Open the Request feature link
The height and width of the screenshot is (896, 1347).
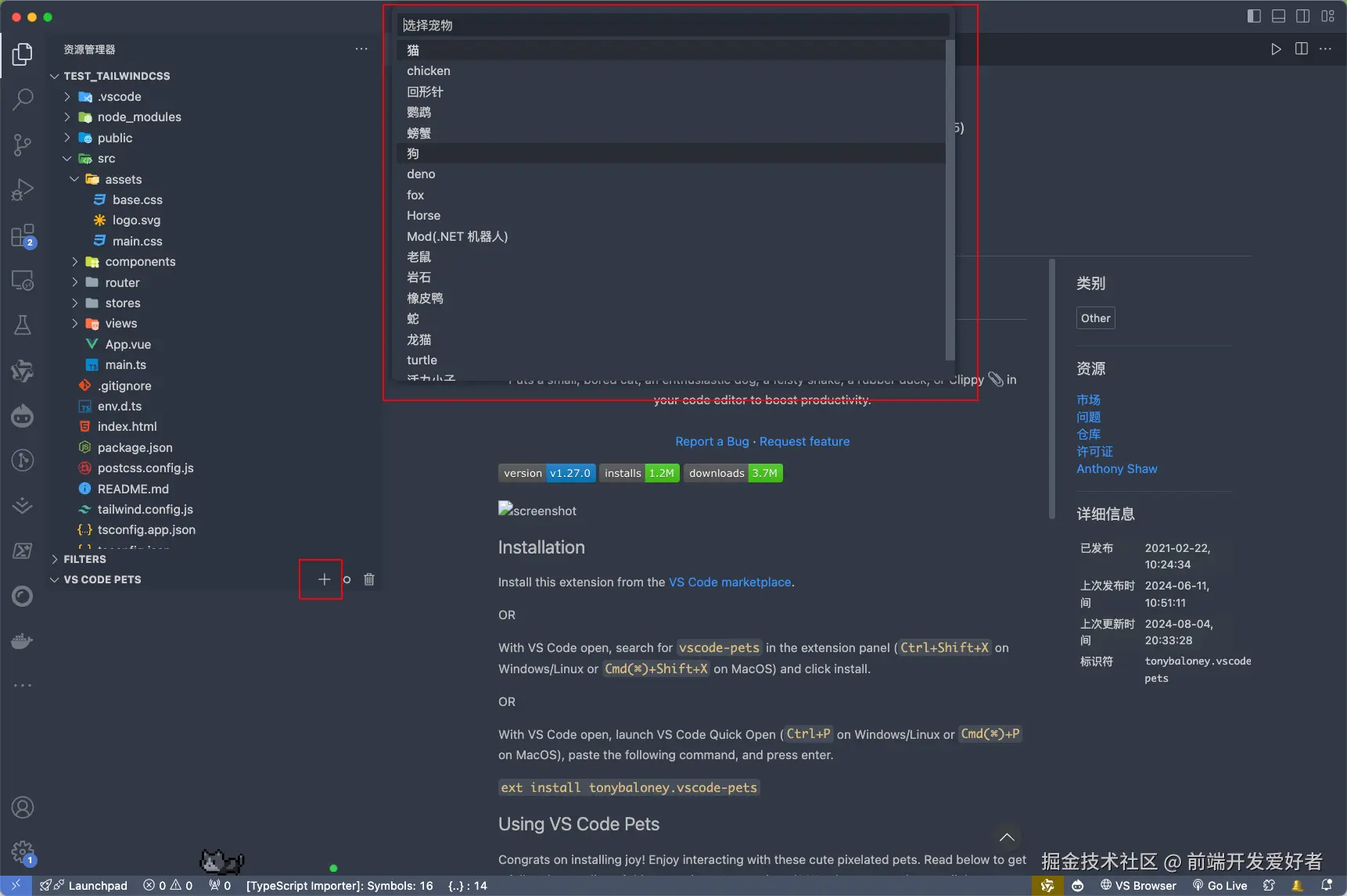[x=804, y=441]
